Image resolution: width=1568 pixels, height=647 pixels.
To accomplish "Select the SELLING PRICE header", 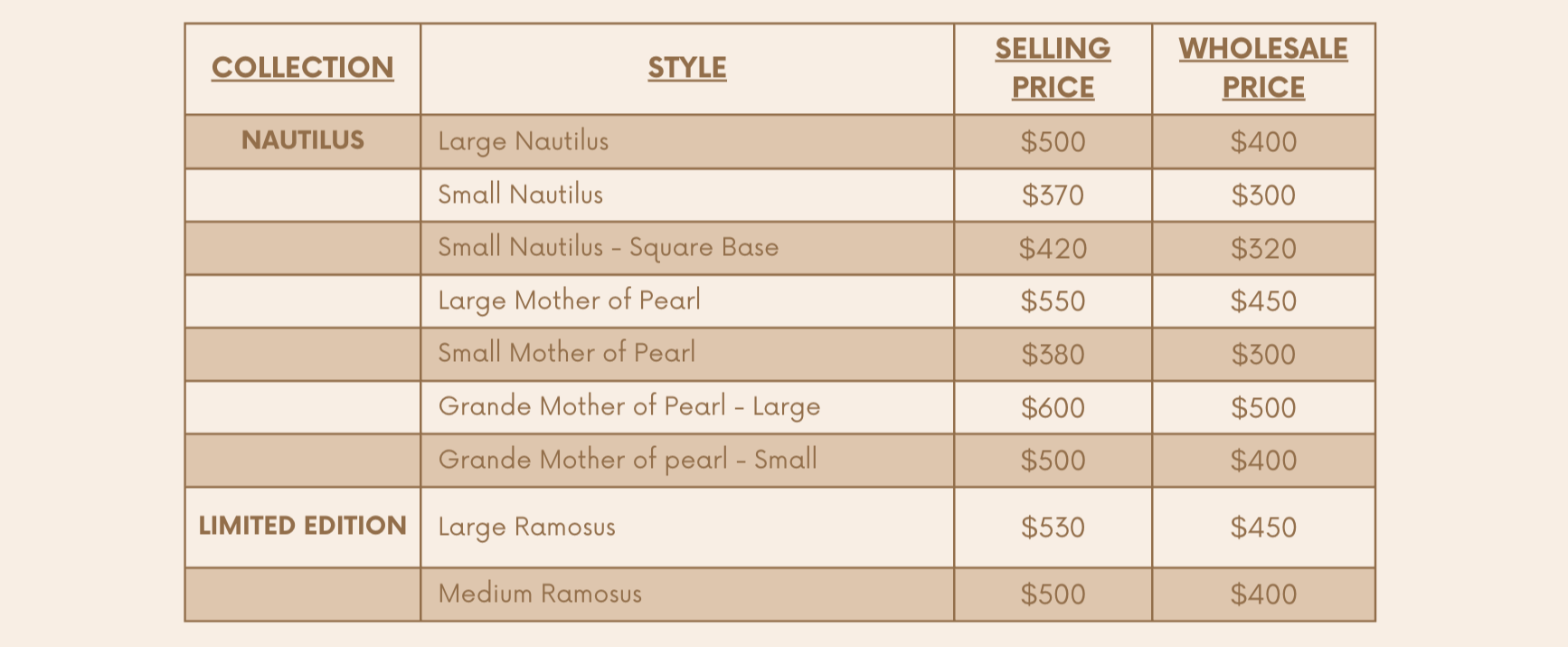I will tap(1053, 69).
